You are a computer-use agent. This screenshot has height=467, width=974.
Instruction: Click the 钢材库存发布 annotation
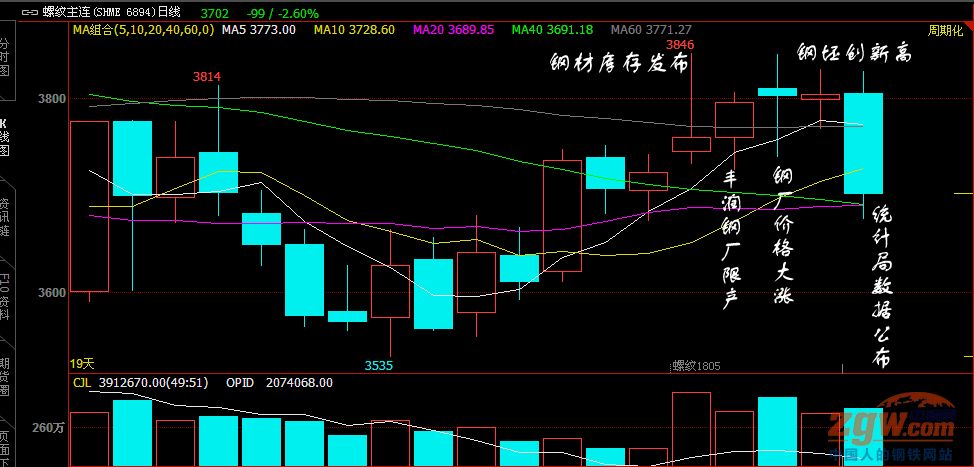click(619, 63)
